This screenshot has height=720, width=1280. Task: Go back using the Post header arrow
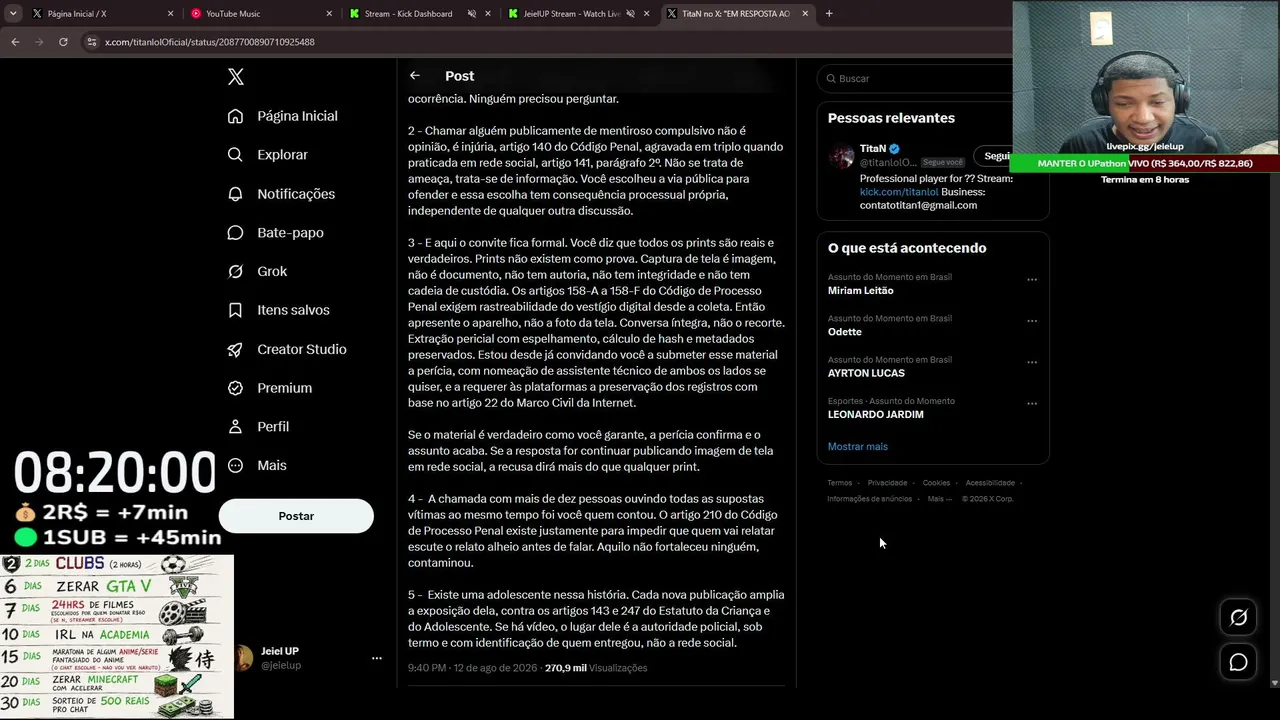(x=415, y=76)
